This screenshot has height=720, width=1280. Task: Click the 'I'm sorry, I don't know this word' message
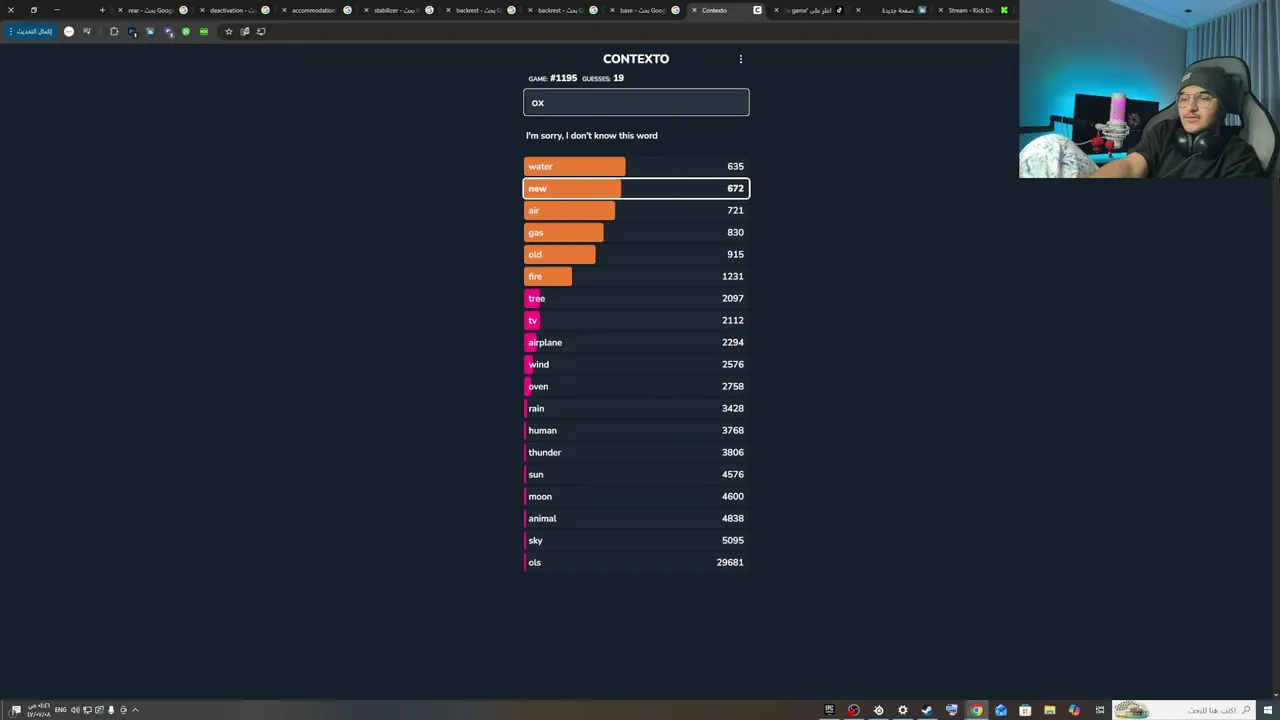592,135
